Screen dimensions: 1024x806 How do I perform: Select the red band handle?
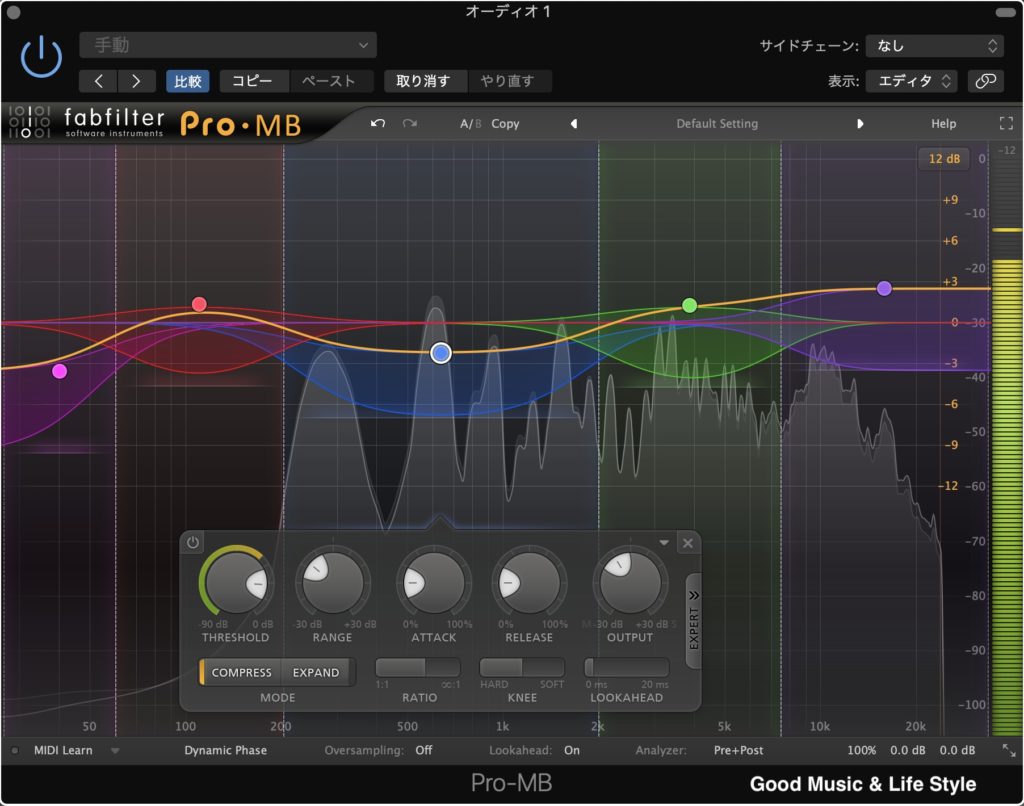[199, 304]
